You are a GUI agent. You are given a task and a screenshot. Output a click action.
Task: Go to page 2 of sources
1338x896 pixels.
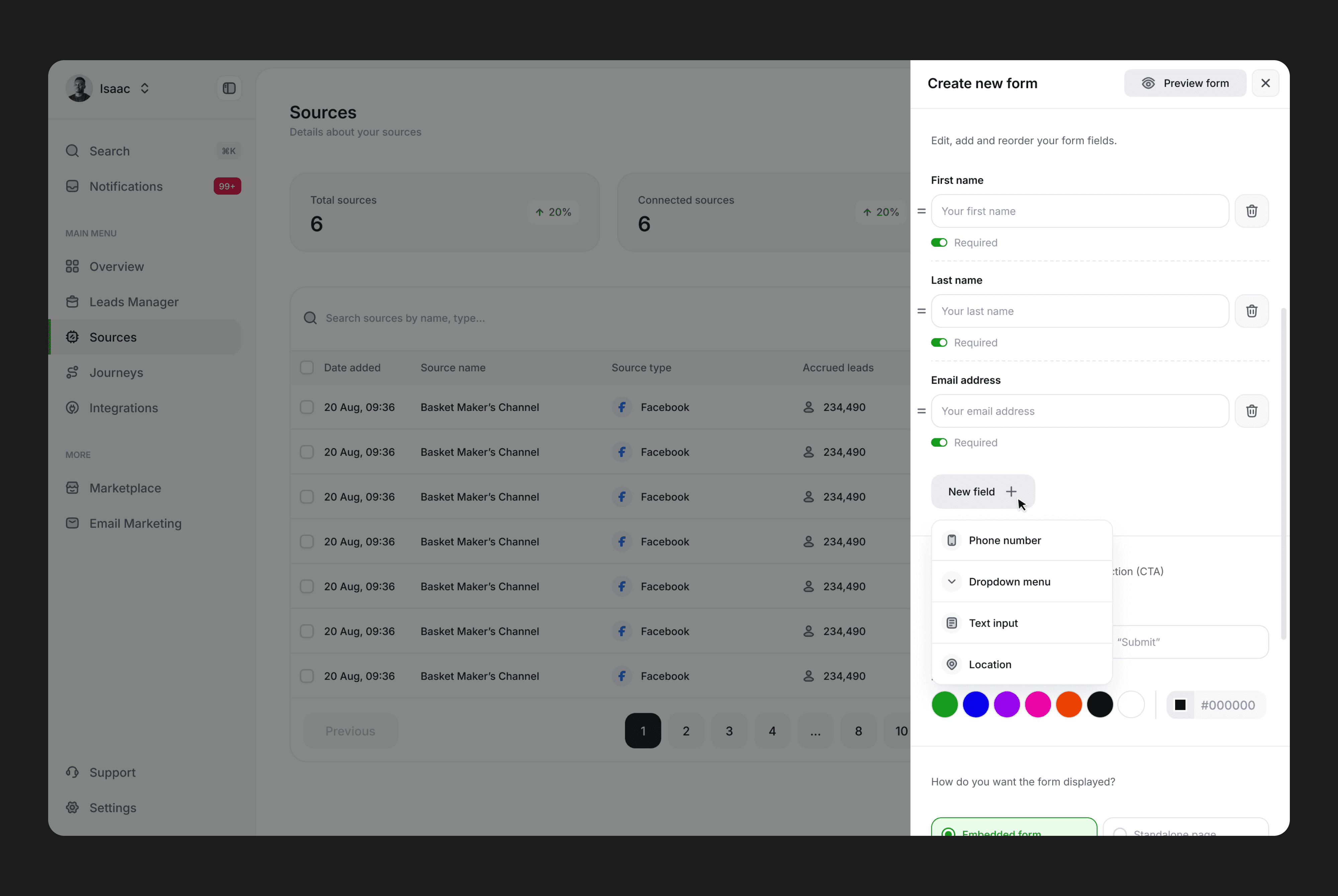click(x=686, y=731)
